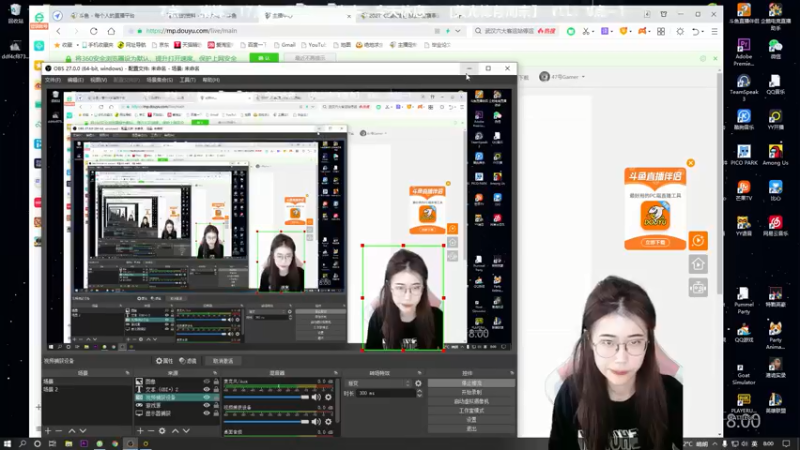Move scene down arrow in scenes panel
Image resolution: width=800 pixels, height=450 pixels.
click(83, 431)
